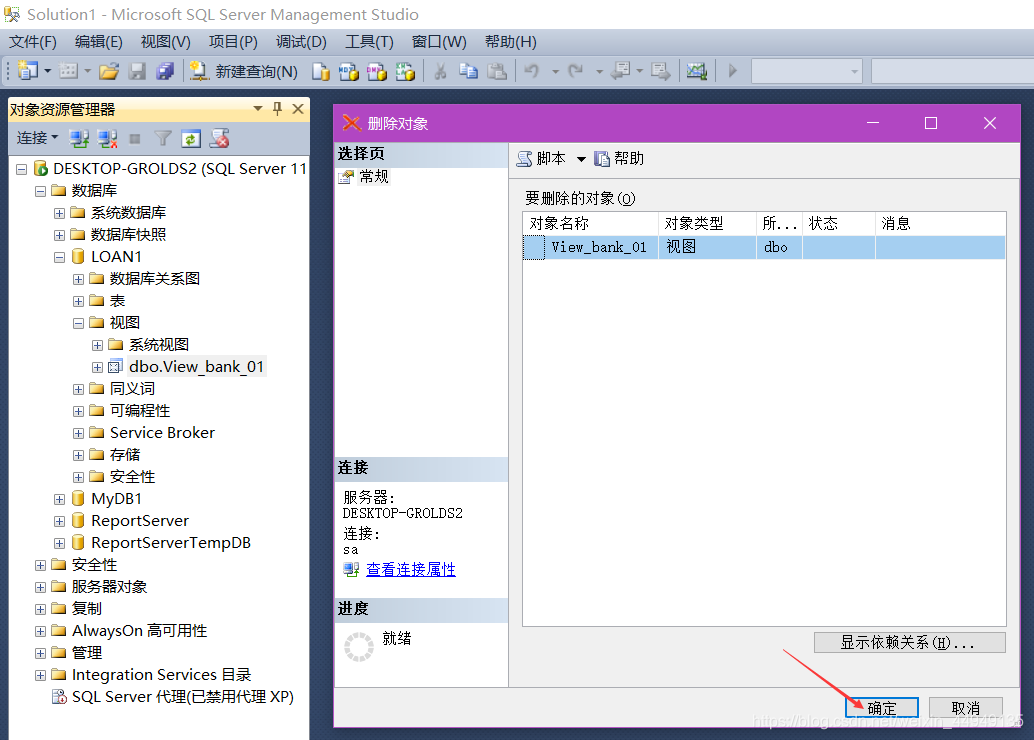
Task: Collapse the 视图 folder node
Action: [78, 323]
